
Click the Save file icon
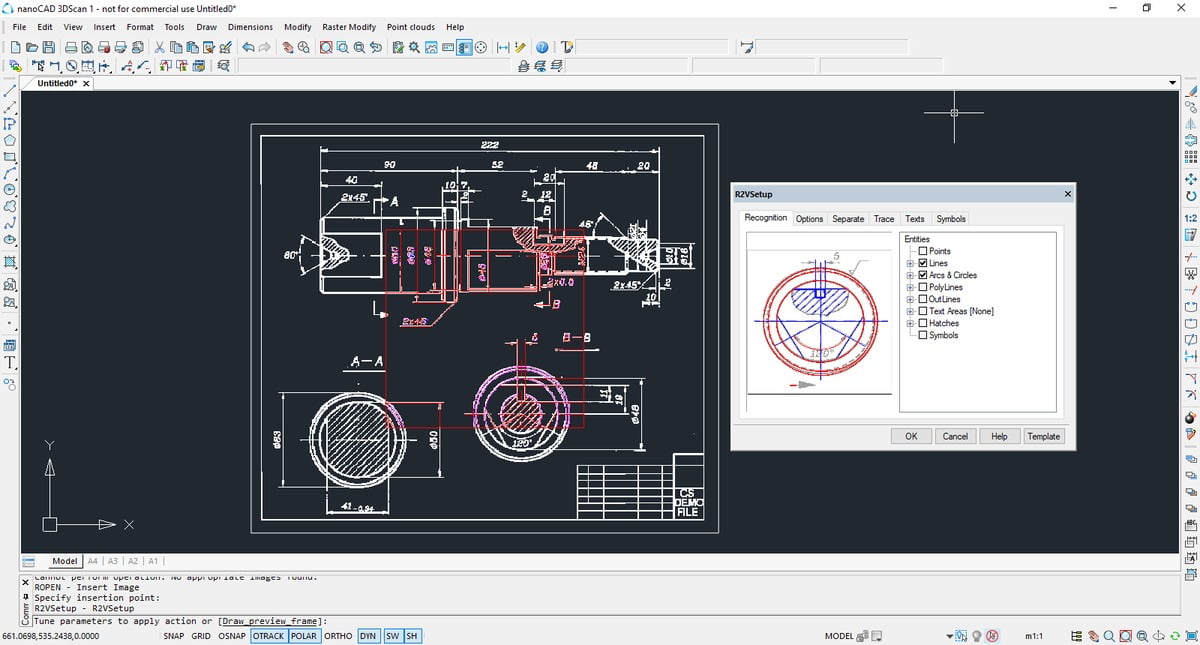pyautogui.click(x=49, y=47)
